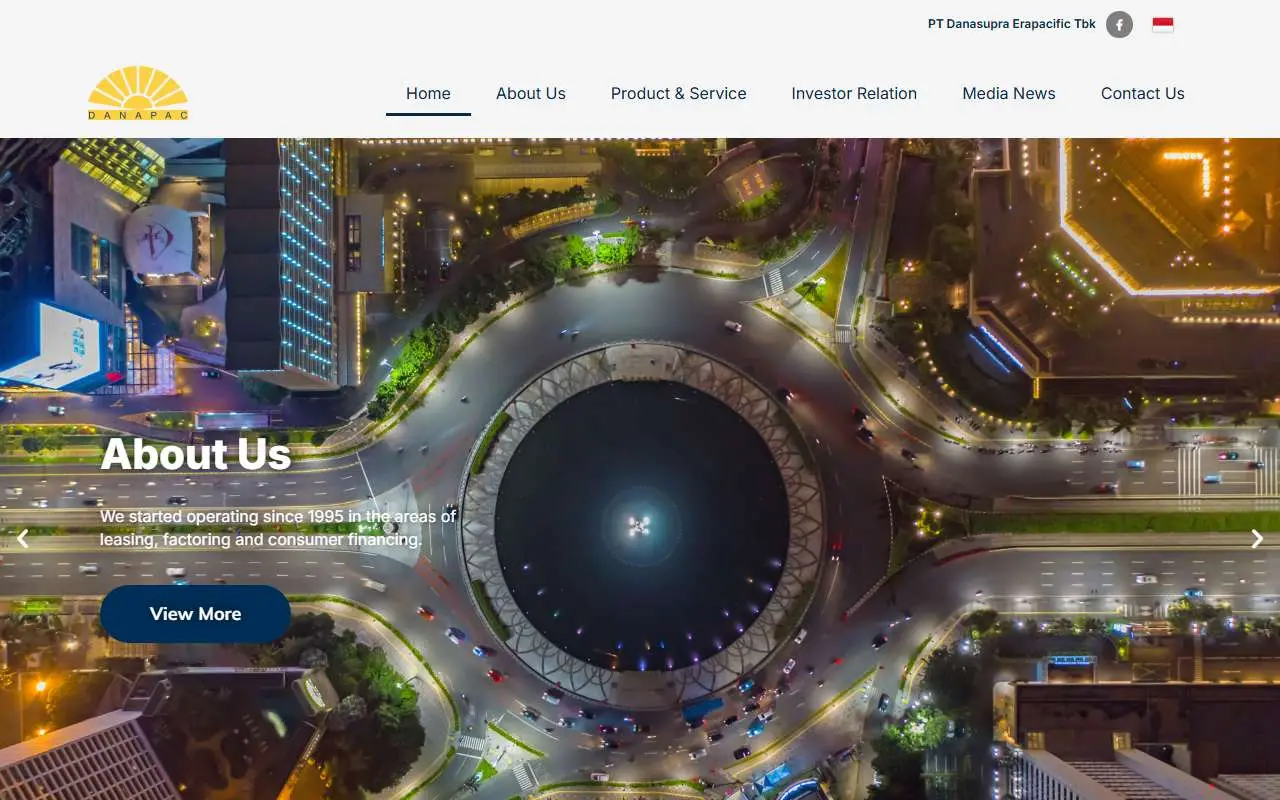Image resolution: width=1280 pixels, height=800 pixels.
Task: Open the Home menu item
Action: [428, 93]
